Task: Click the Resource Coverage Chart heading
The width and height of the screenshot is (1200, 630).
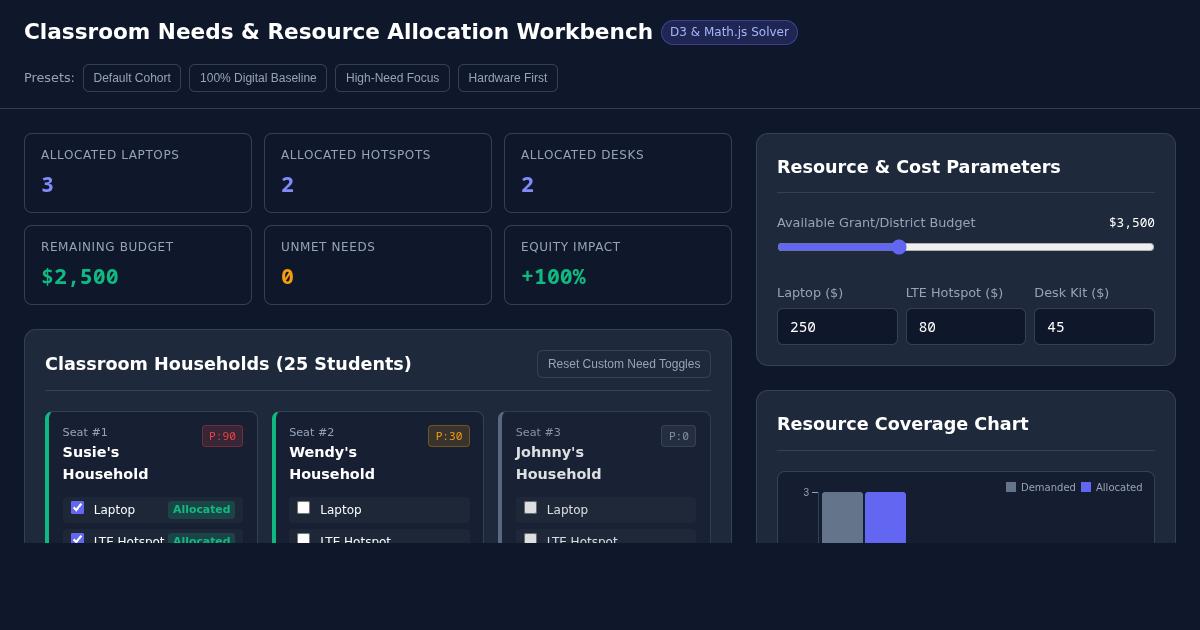Action: click(902, 424)
